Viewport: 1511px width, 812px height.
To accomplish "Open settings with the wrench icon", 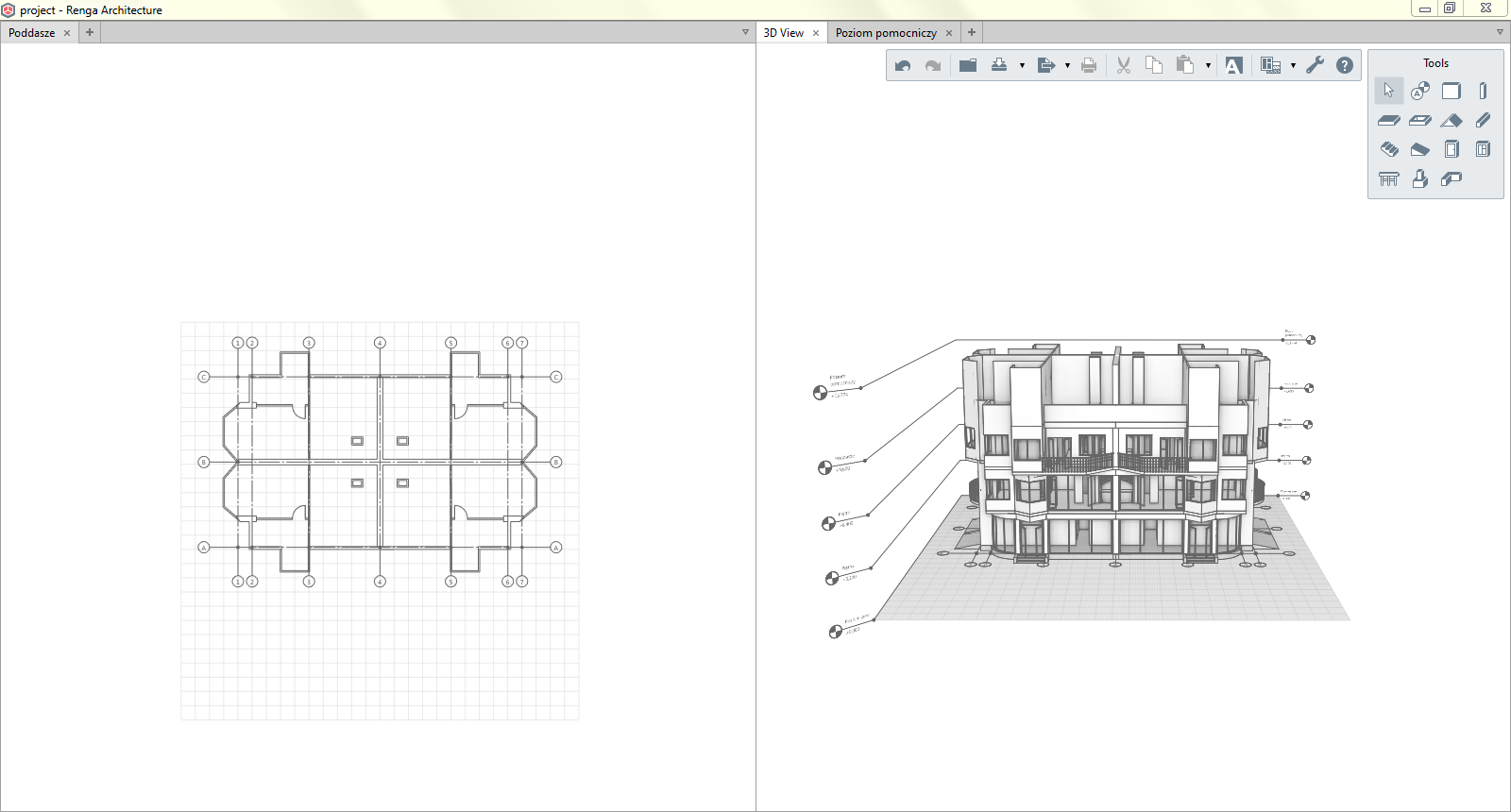I will 1315,65.
